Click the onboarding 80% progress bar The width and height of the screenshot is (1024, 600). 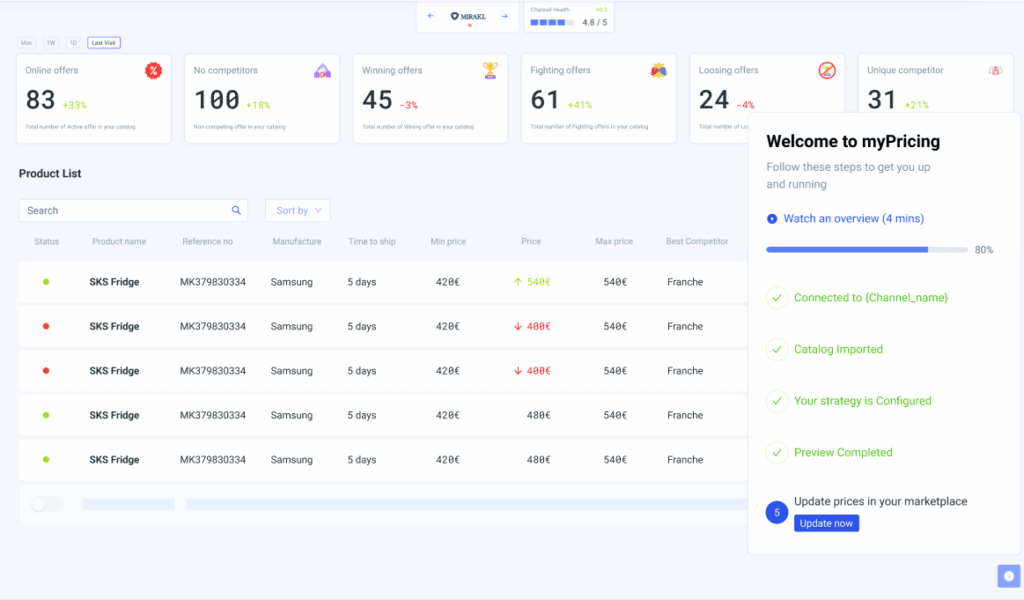click(x=867, y=249)
